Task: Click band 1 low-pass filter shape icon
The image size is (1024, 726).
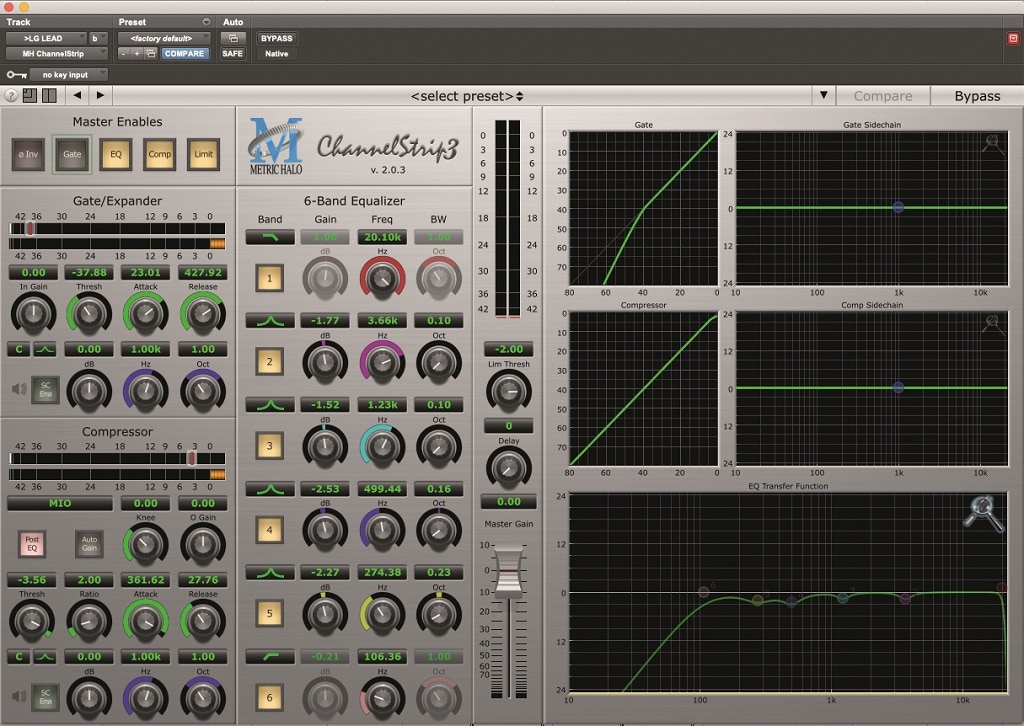Action: (270, 237)
